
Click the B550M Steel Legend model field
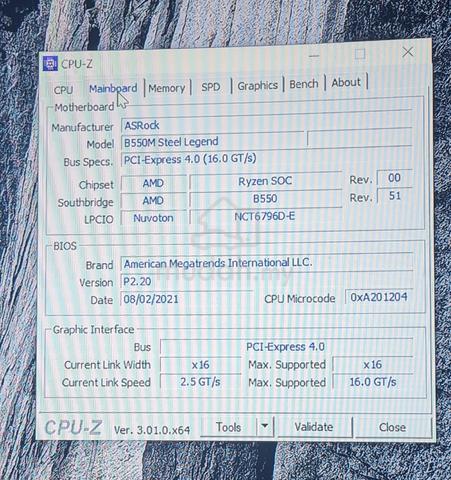pos(213,142)
